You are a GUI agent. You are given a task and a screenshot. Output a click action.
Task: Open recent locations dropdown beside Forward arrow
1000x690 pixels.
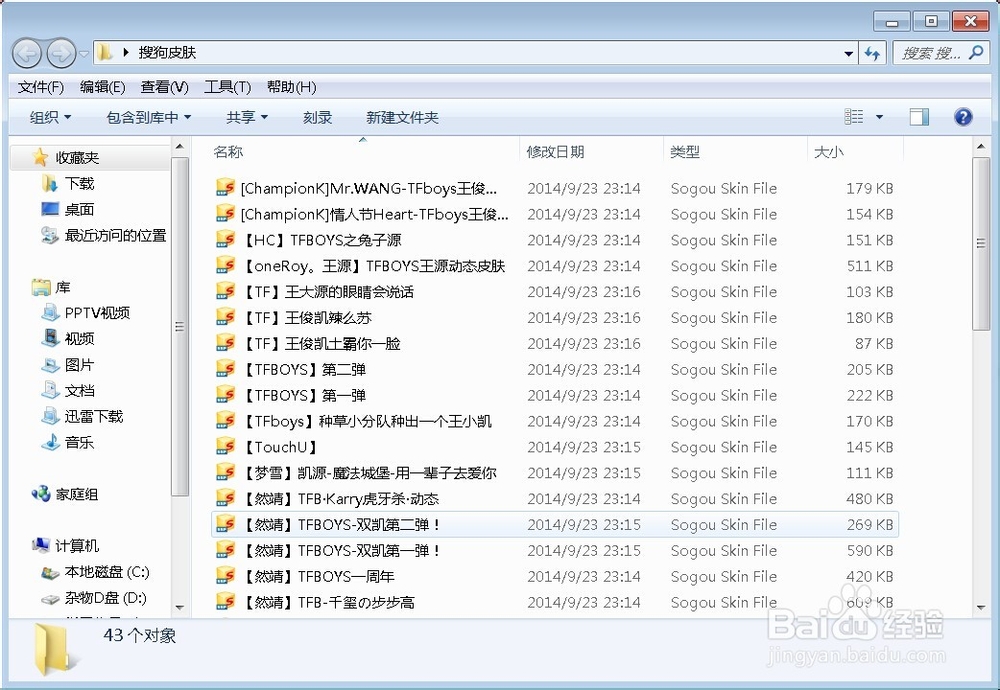[84, 54]
